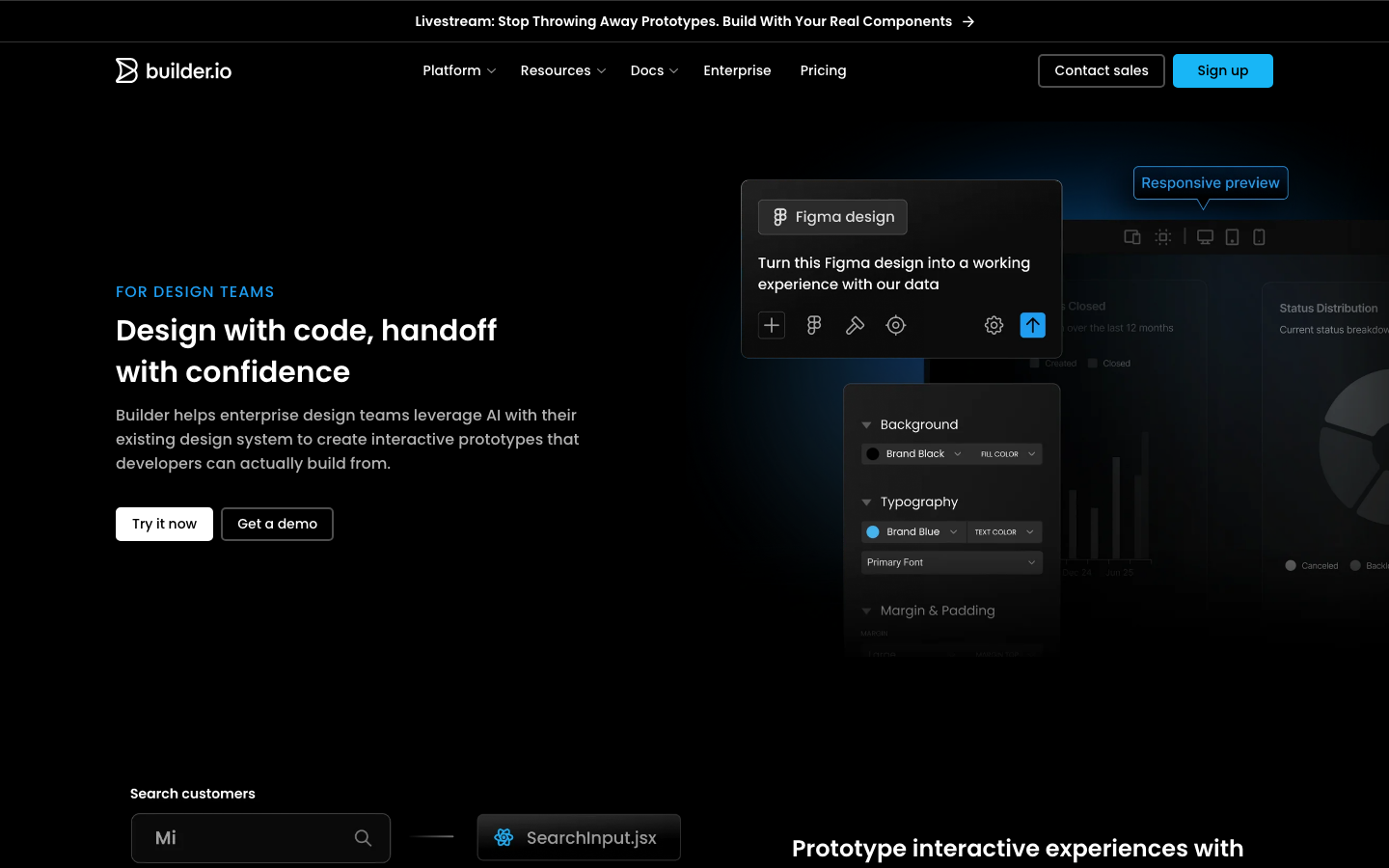Click the dashed frame selection icon
Image resolution: width=1389 pixels, height=868 pixels.
point(1163,237)
